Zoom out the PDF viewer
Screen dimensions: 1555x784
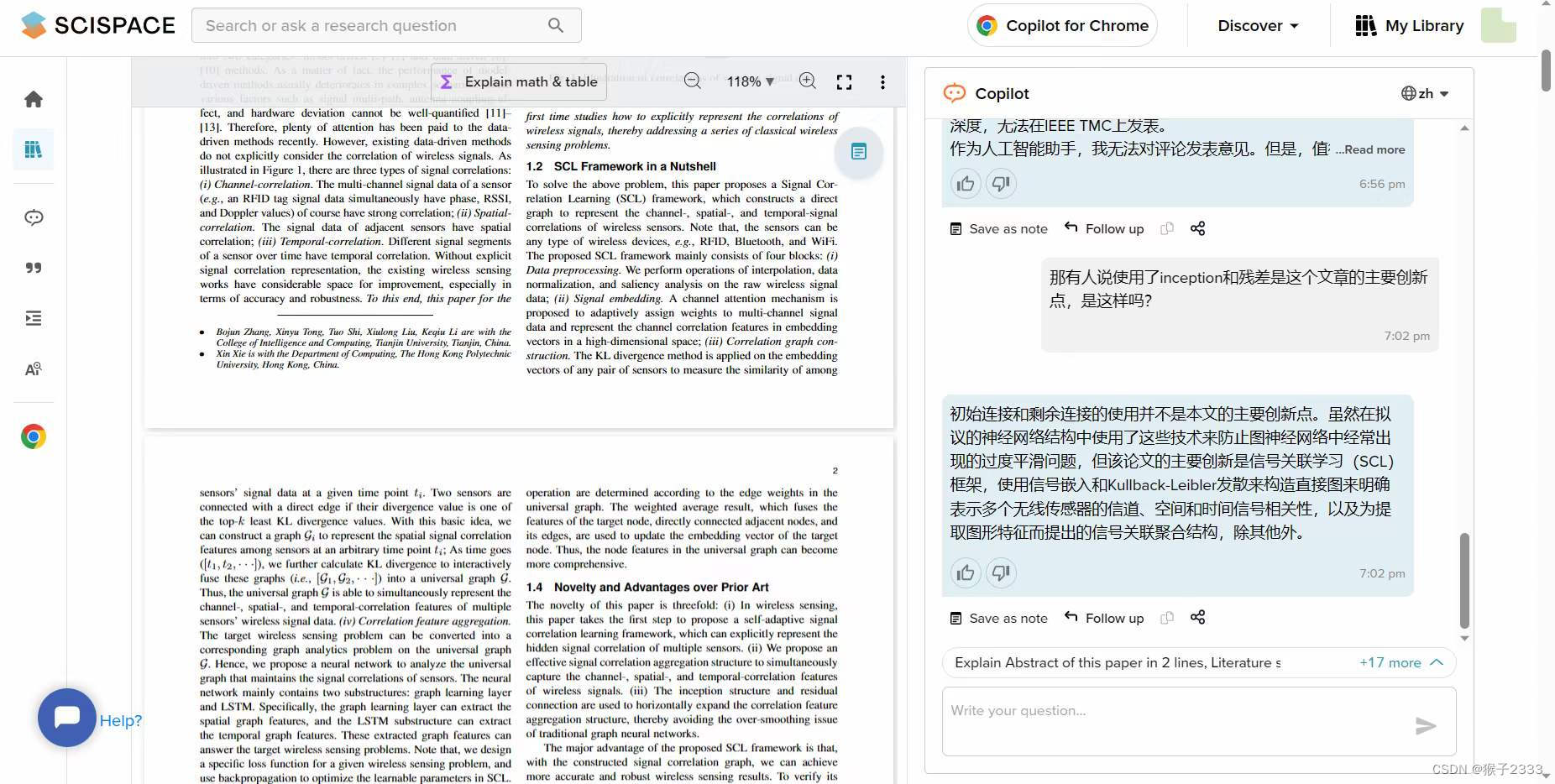693,81
